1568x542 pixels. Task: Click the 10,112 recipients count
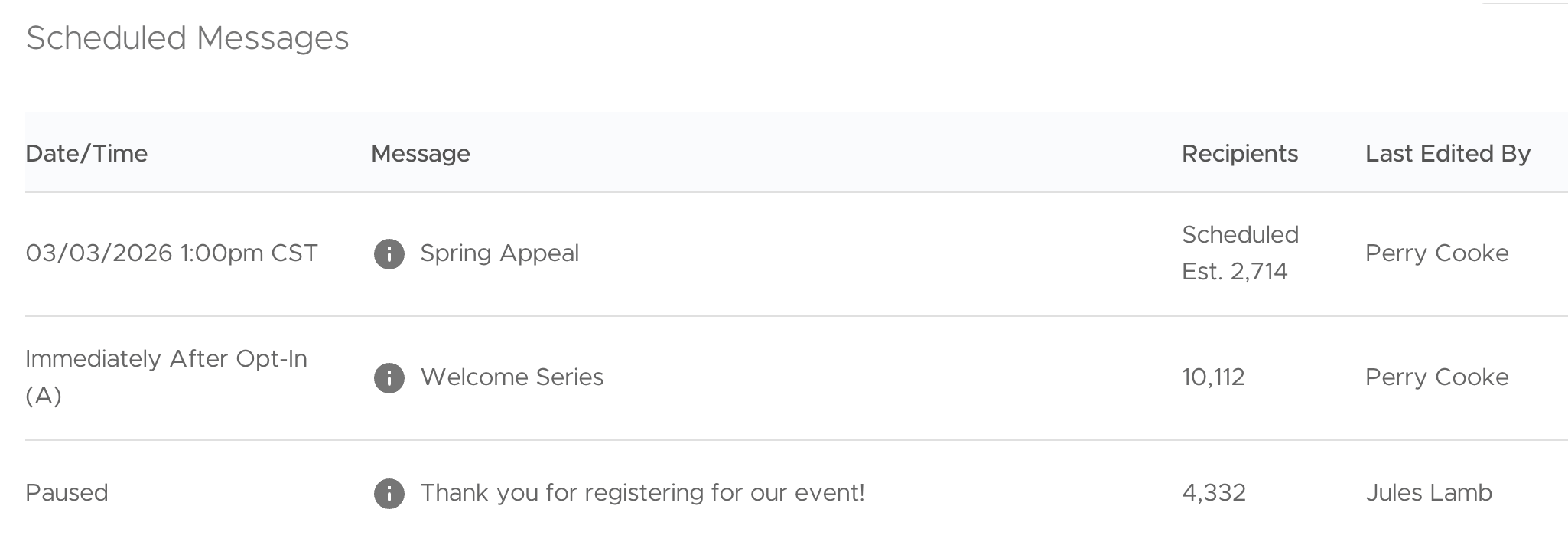(1213, 377)
